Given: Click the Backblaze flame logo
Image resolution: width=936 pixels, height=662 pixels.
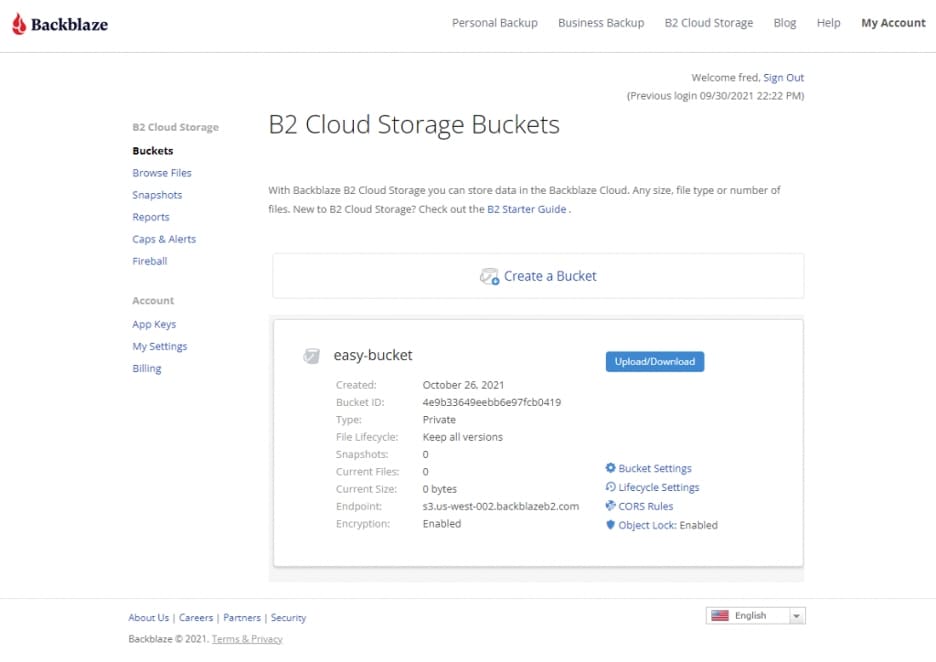Looking at the screenshot, I should [19, 24].
